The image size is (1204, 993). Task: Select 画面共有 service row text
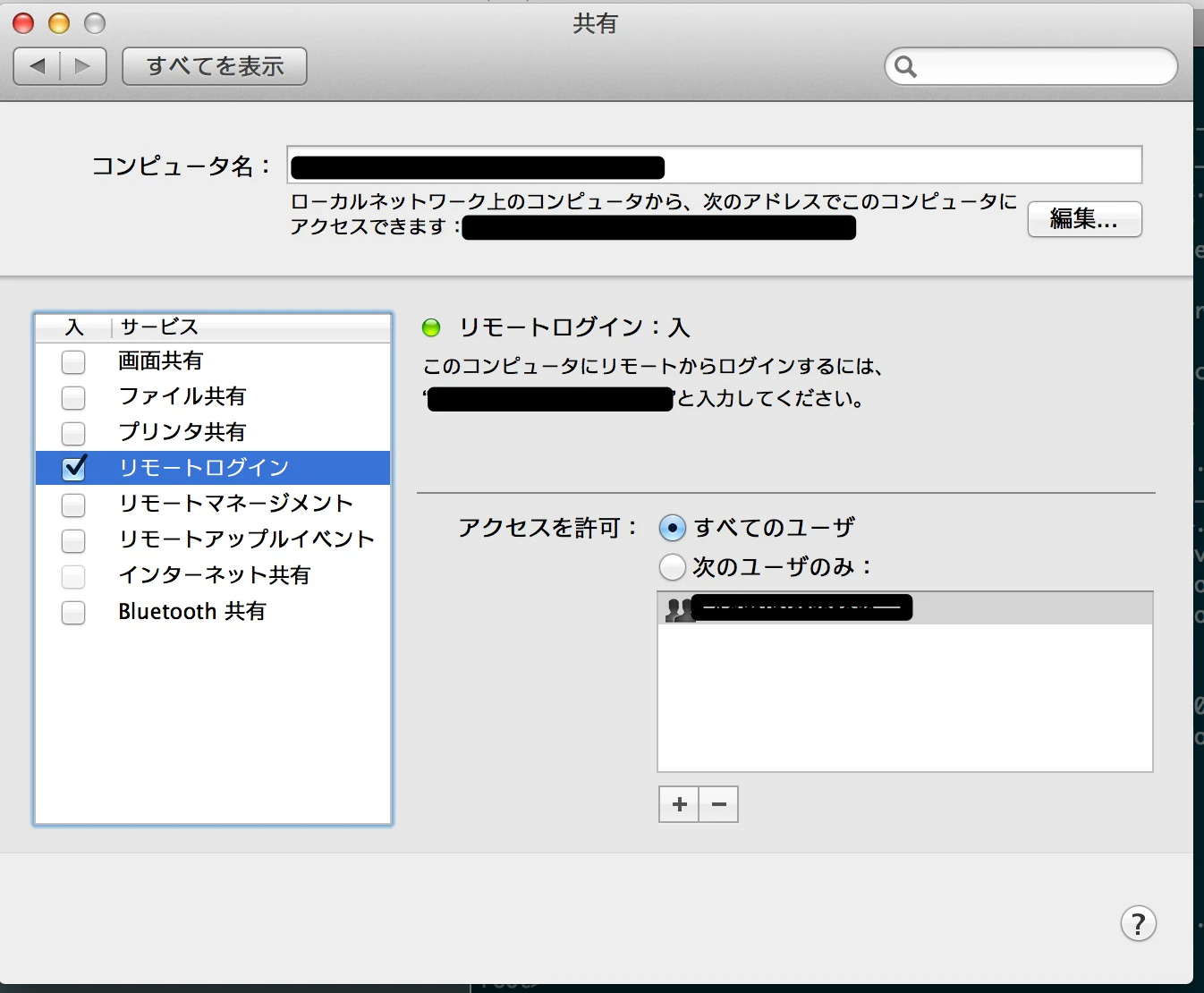161,361
